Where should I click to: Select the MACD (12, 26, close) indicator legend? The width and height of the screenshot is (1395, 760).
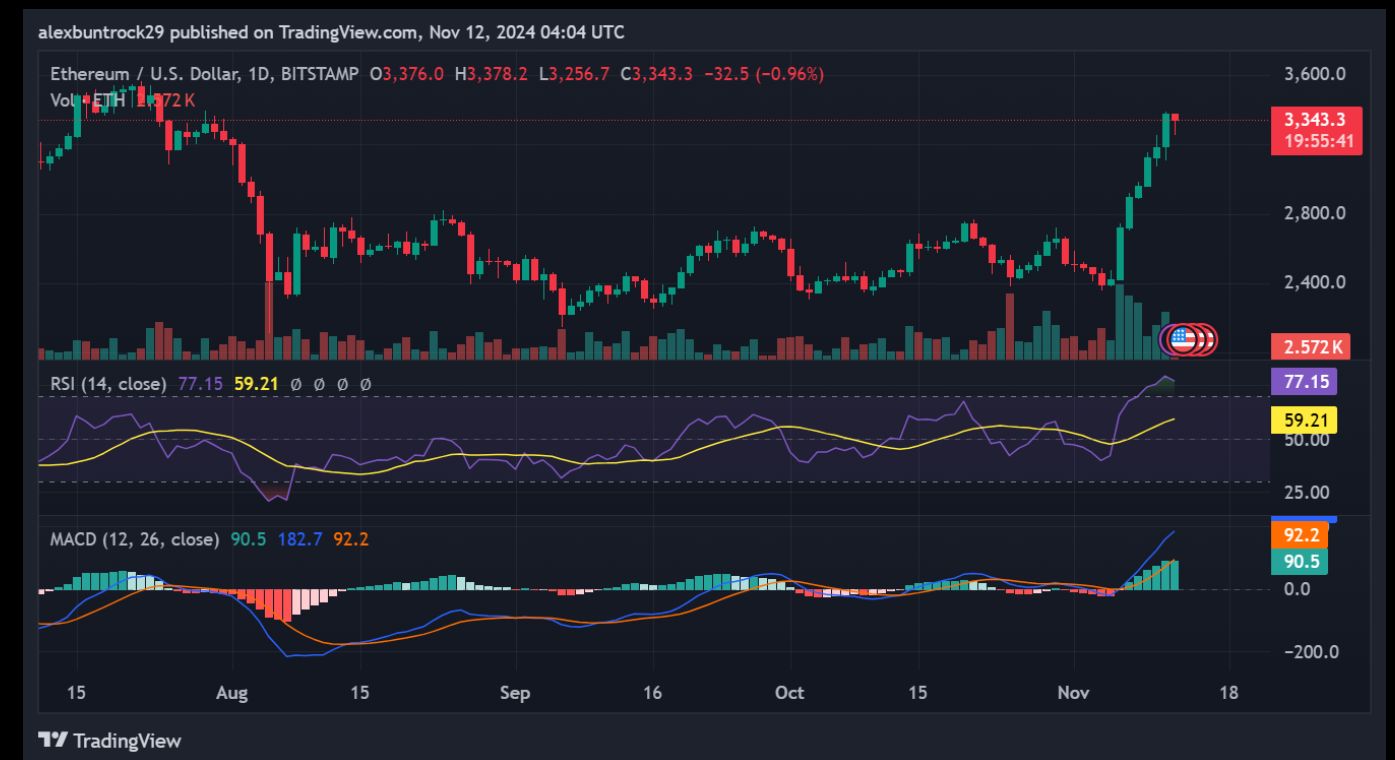tap(135, 539)
